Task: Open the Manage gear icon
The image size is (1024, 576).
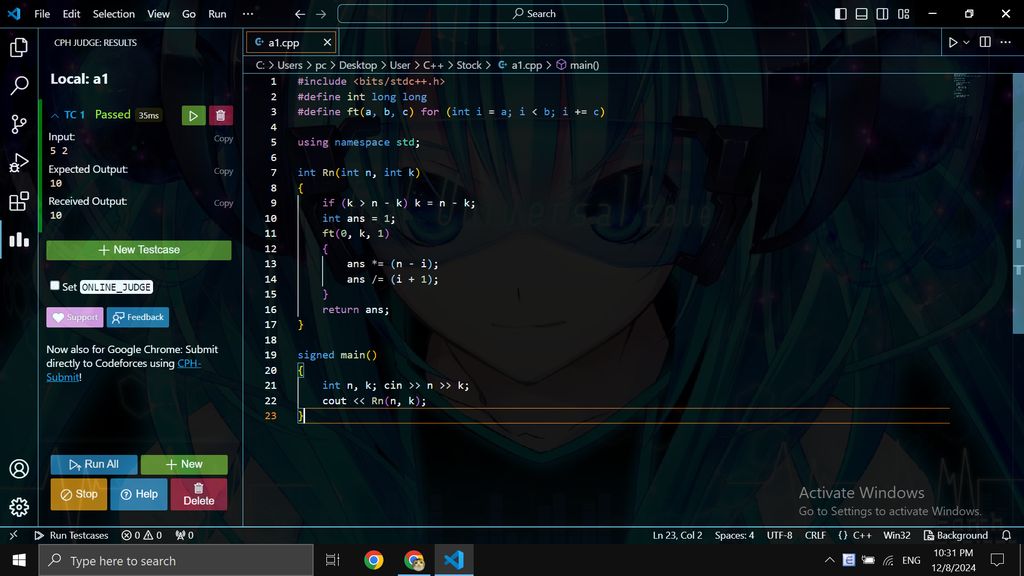Action: coord(19,507)
